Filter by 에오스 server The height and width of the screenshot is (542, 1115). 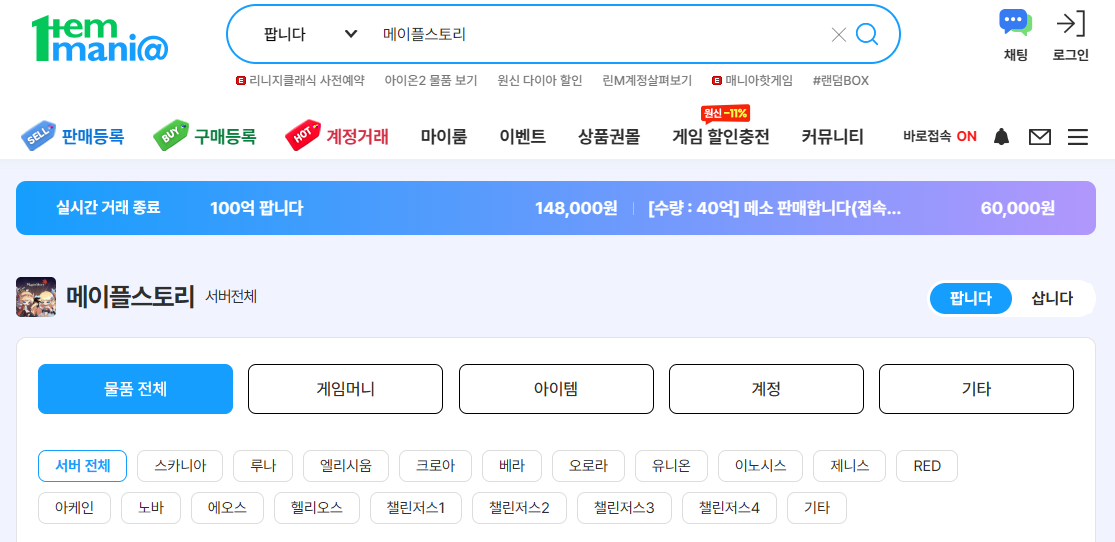pyautogui.click(x=228, y=508)
